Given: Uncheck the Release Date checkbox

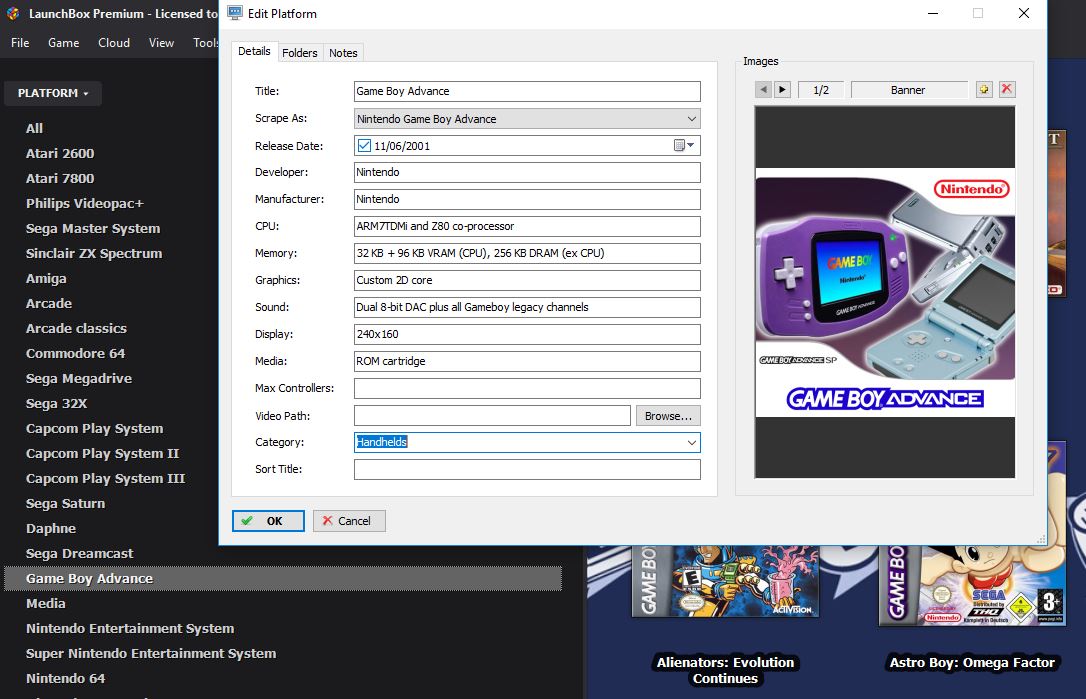Looking at the screenshot, I should point(364,145).
